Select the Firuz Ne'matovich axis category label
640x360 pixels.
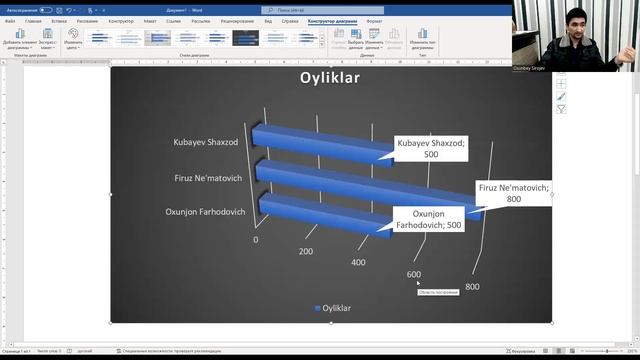208,178
